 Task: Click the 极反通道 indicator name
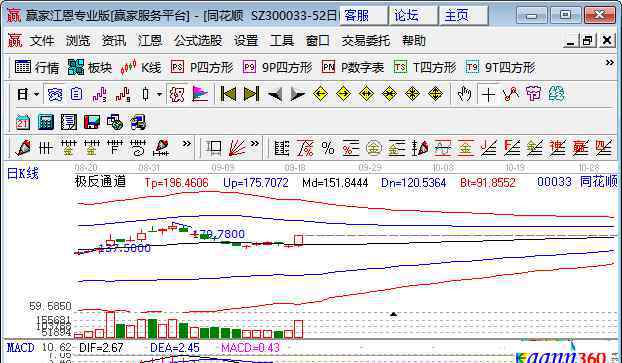(x=100, y=182)
